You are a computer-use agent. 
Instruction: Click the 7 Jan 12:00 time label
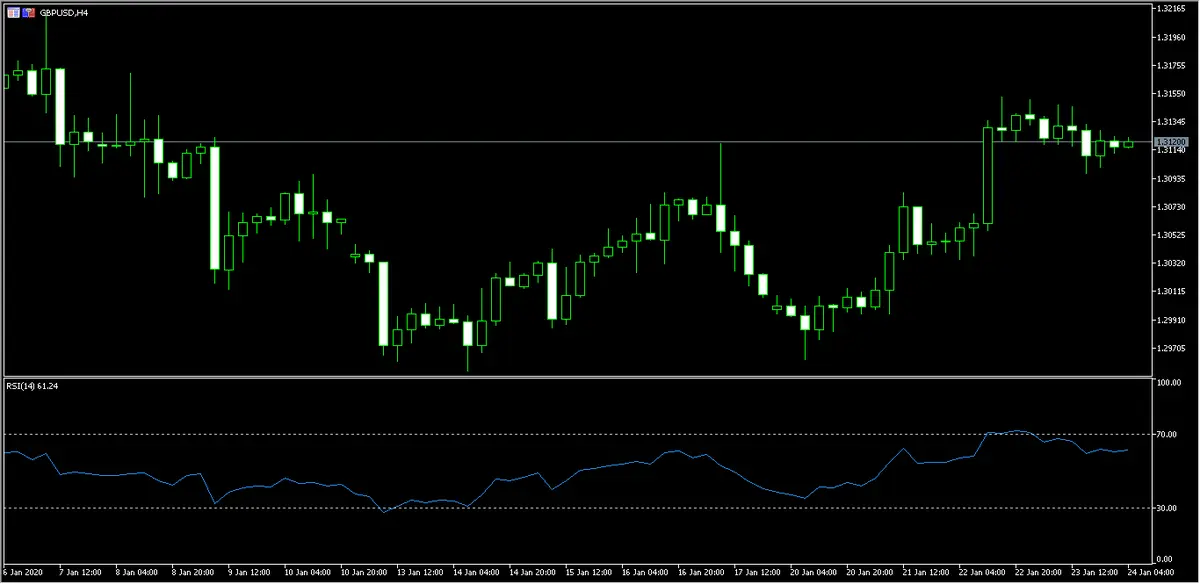[x=79, y=573]
